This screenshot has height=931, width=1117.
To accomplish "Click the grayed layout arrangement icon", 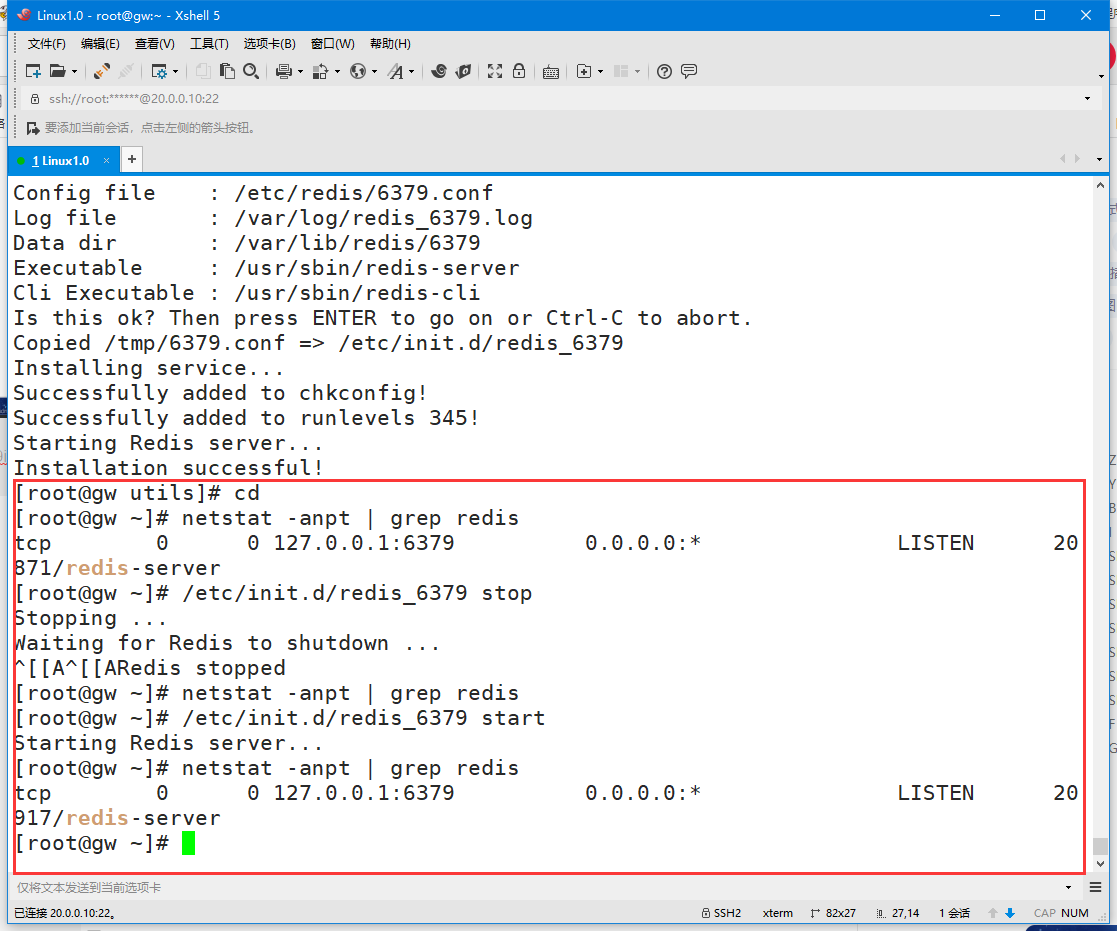I will pyautogui.click(x=621, y=71).
